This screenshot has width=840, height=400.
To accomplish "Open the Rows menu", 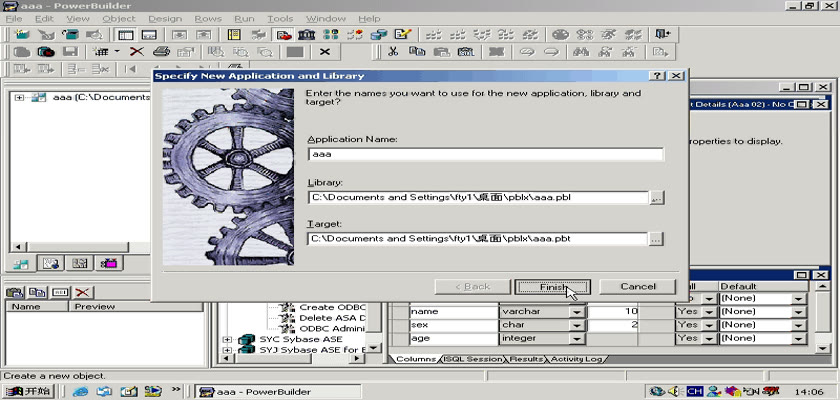I will [x=208, y=19].
